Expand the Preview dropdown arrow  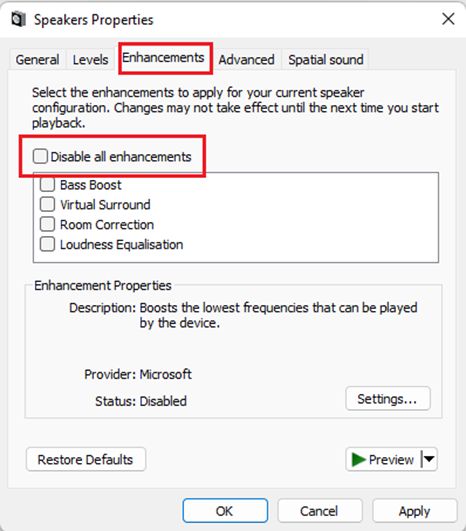[x=429, y=460]
